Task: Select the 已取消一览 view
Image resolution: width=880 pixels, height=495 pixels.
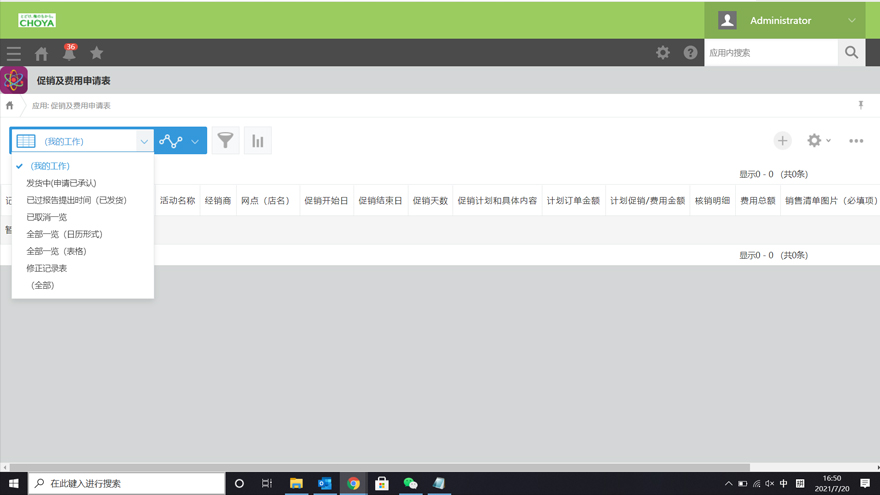Action: (x=82, y=217)
